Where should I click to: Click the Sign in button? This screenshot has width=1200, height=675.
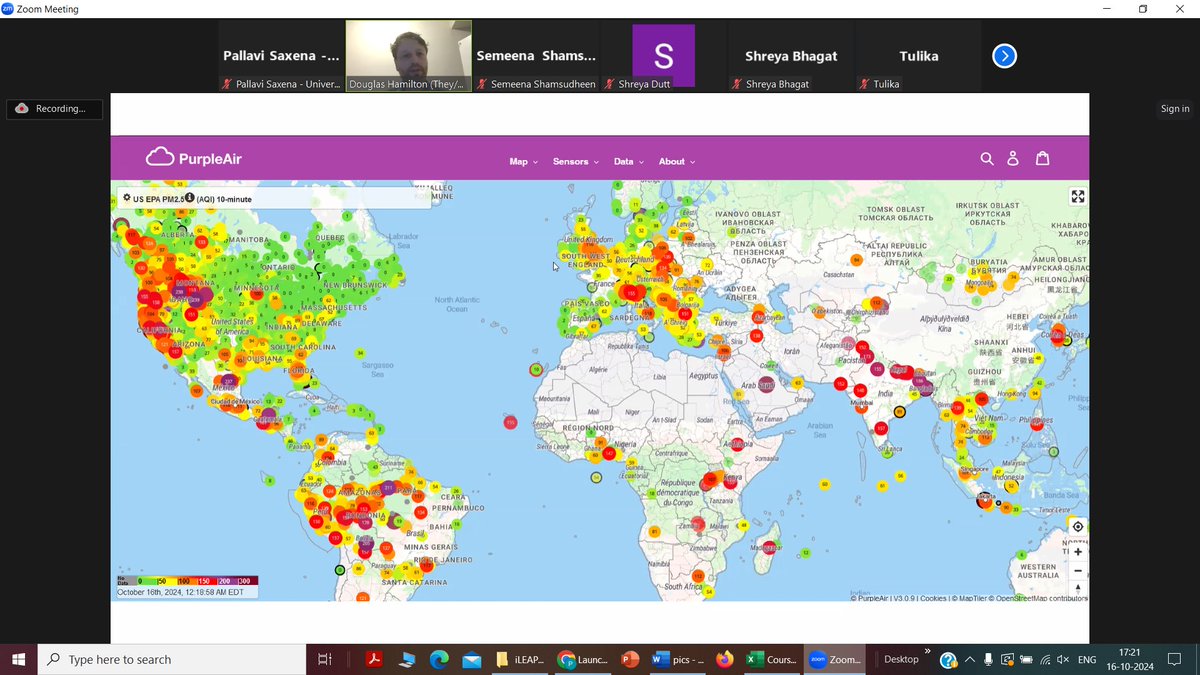pyautogui.click(x=1175, y=109)
